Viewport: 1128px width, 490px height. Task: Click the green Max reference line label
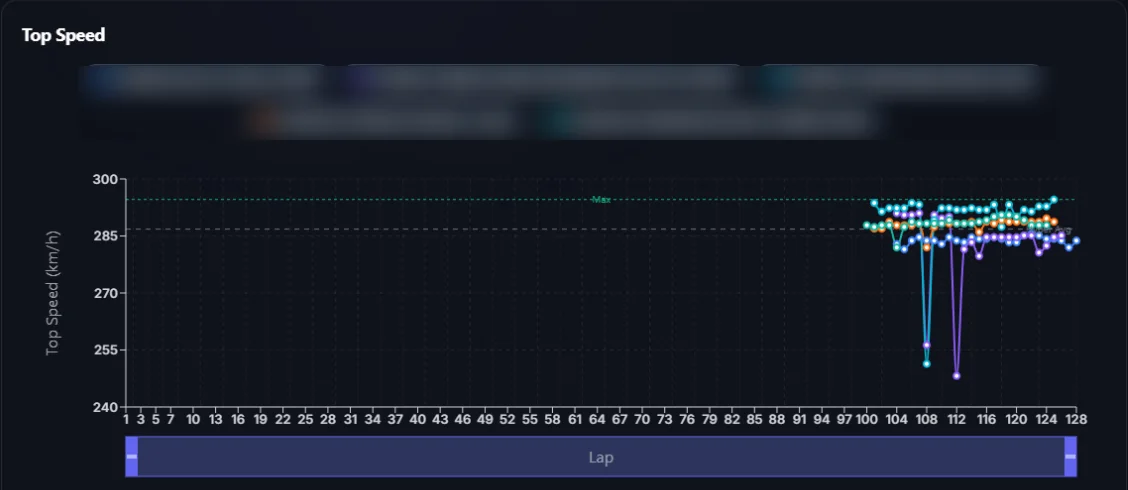(601, 199)
